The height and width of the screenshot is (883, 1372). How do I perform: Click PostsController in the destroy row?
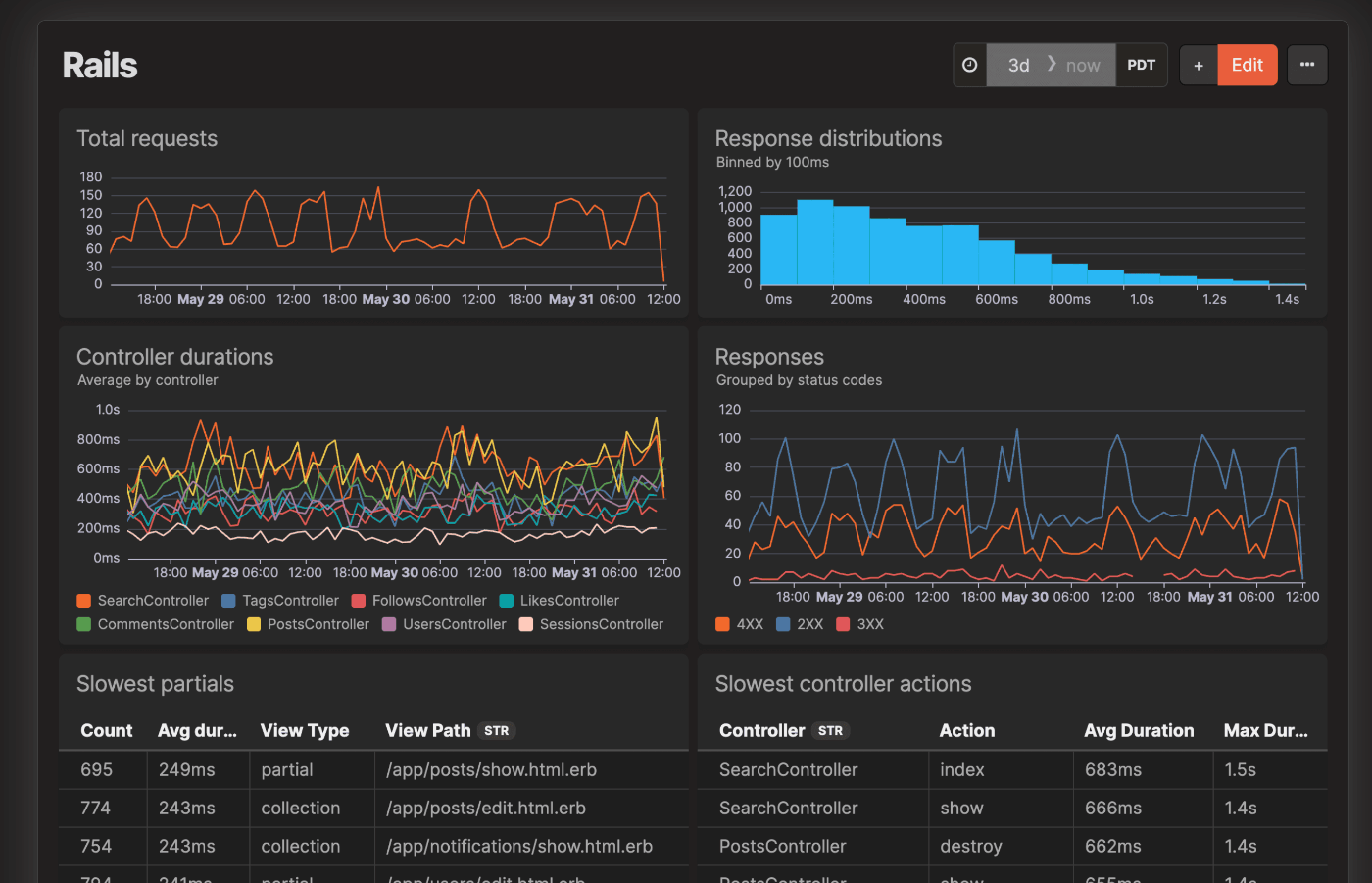click(x=782, y=847)
